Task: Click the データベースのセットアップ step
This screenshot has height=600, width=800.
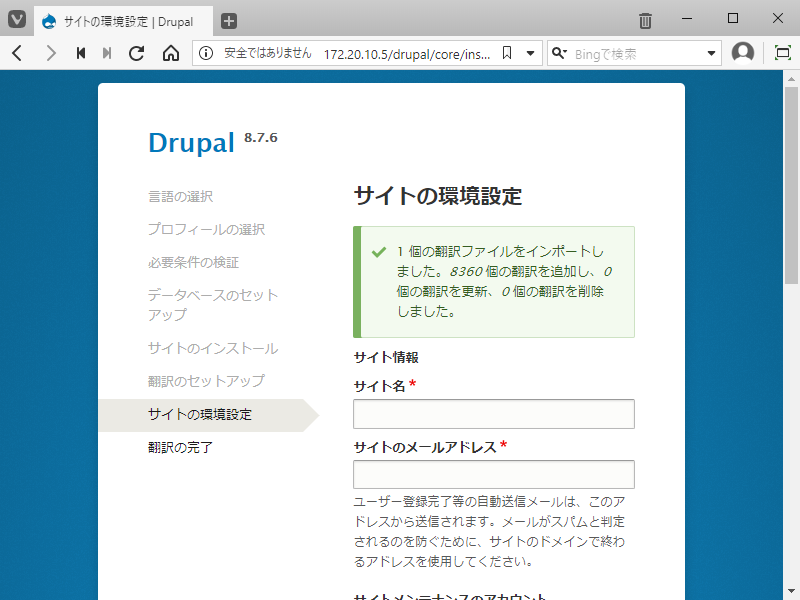Action: [213, 305]
